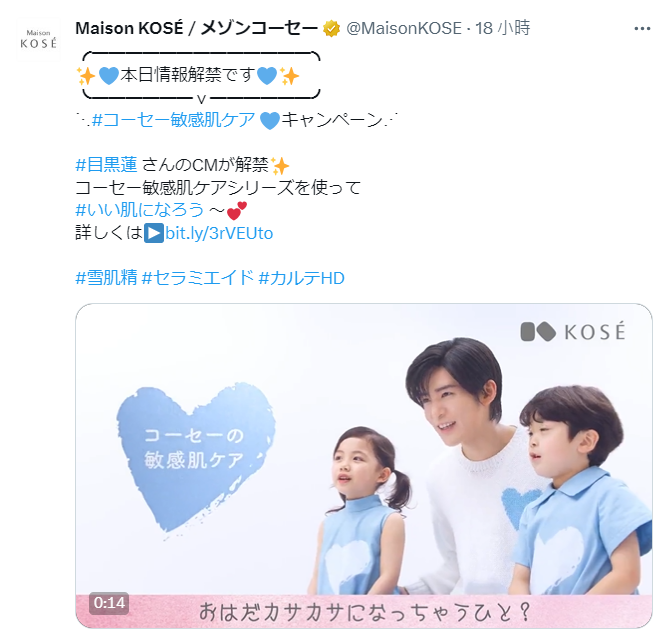Open the three-dot more options menu
The image size is (671, 643).
coord(642,29)
